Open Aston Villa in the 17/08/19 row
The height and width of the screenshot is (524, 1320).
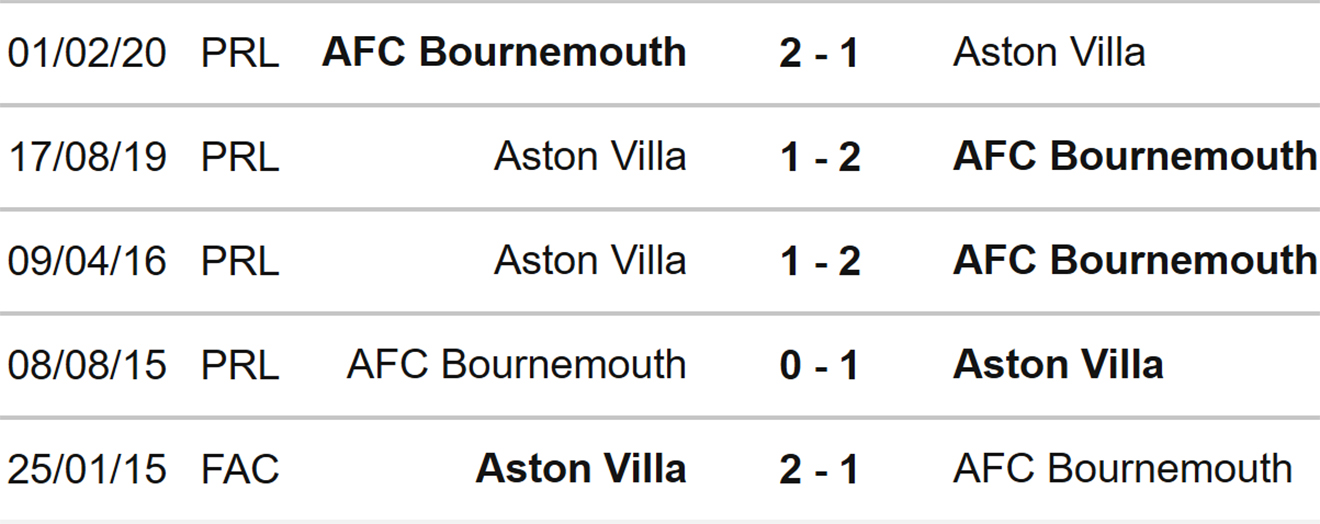point(590,157)
